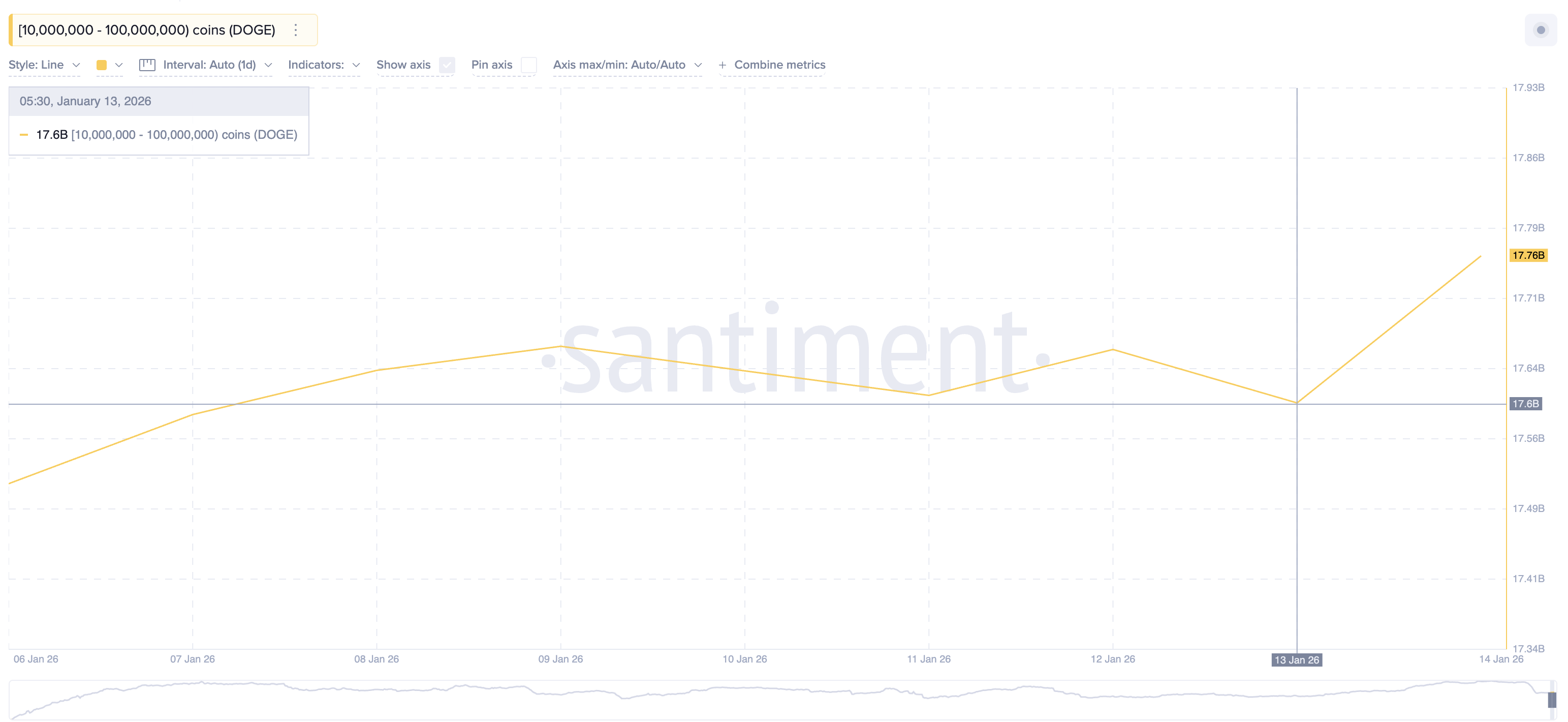Click the plus icon beside Combine metrics
Image resolution: width=1568 pixels, height=722 pixels.
tap(722, 65)
